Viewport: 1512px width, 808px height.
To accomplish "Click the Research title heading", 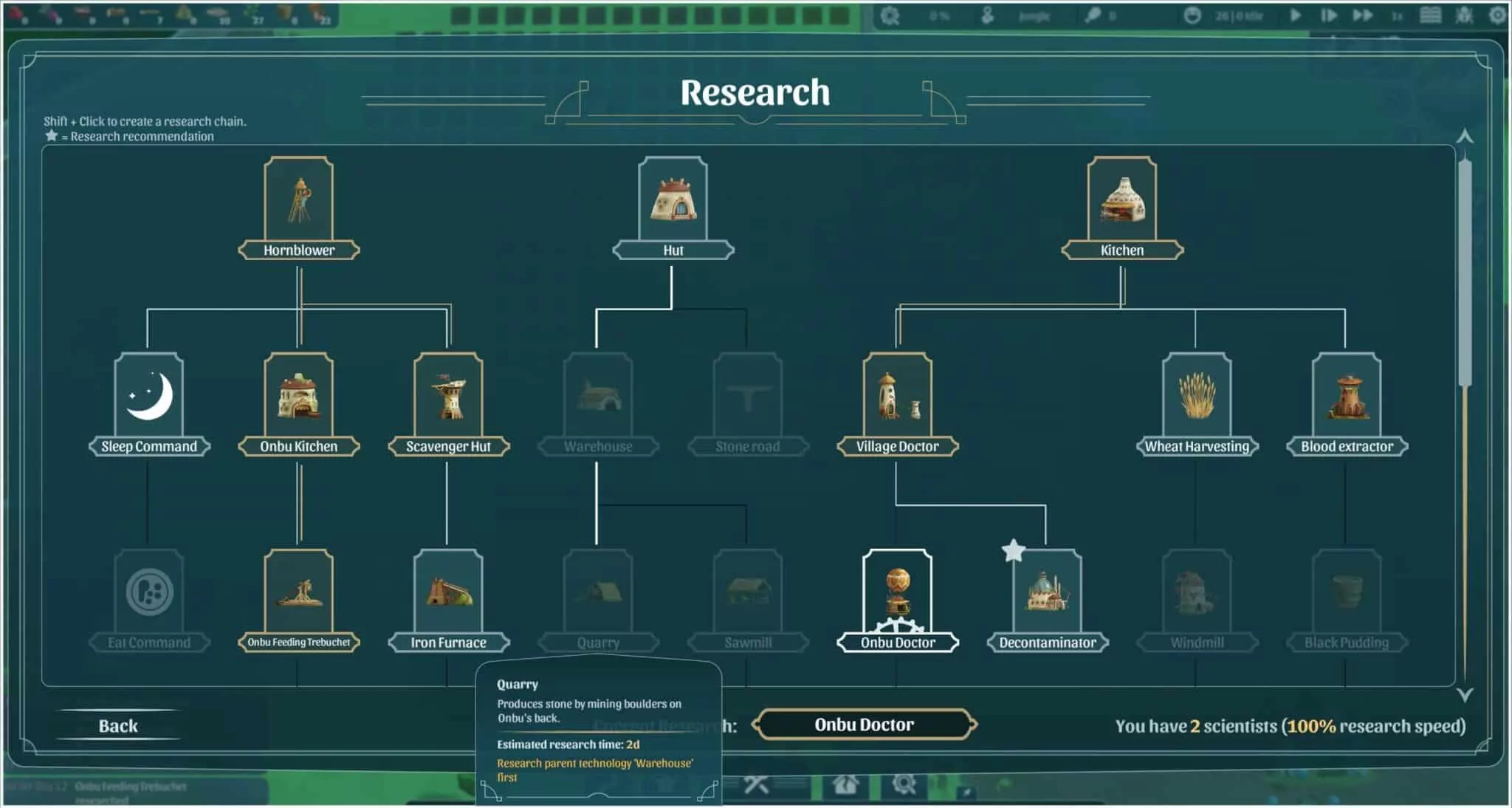I will pos(755,92).
